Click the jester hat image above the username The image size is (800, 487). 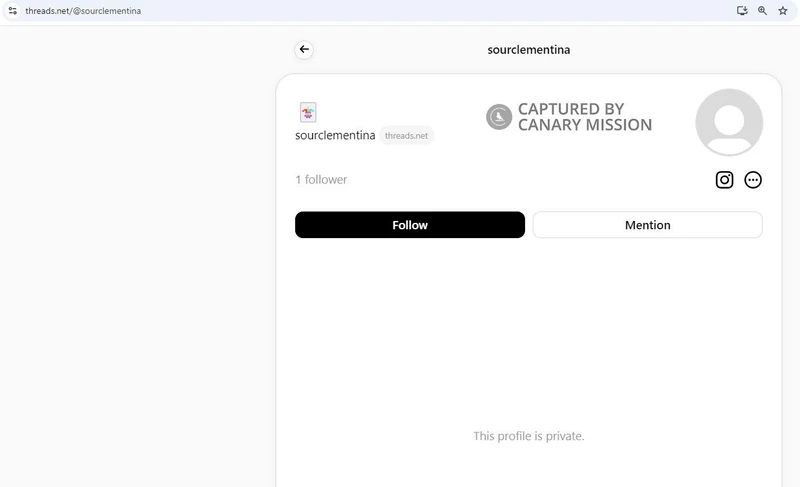point(308,112)
